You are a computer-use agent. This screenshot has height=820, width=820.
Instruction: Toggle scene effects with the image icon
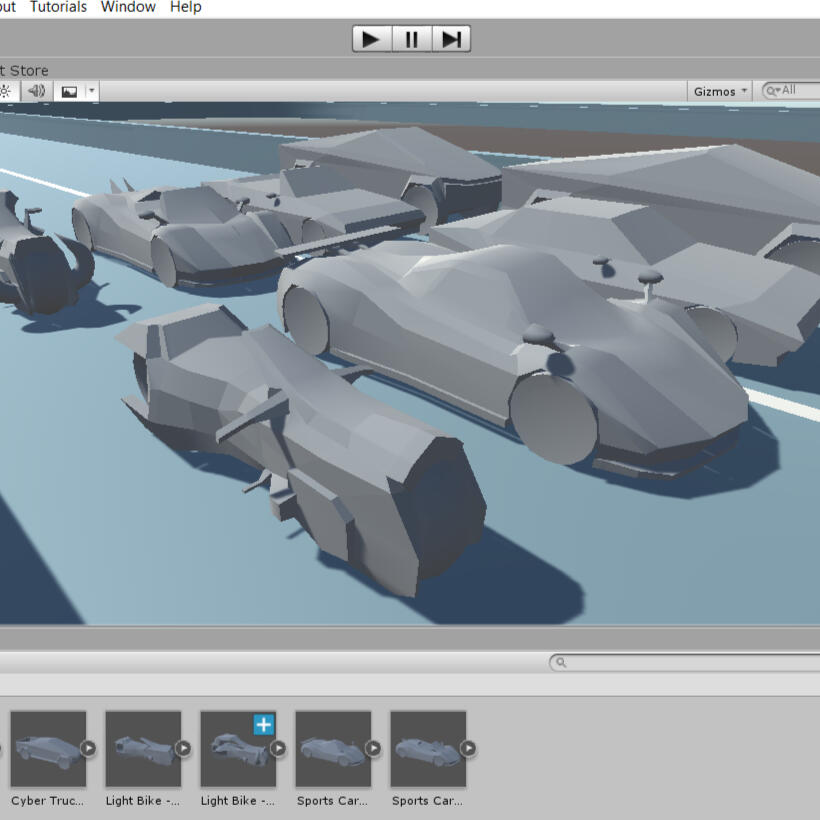[69, 91]
